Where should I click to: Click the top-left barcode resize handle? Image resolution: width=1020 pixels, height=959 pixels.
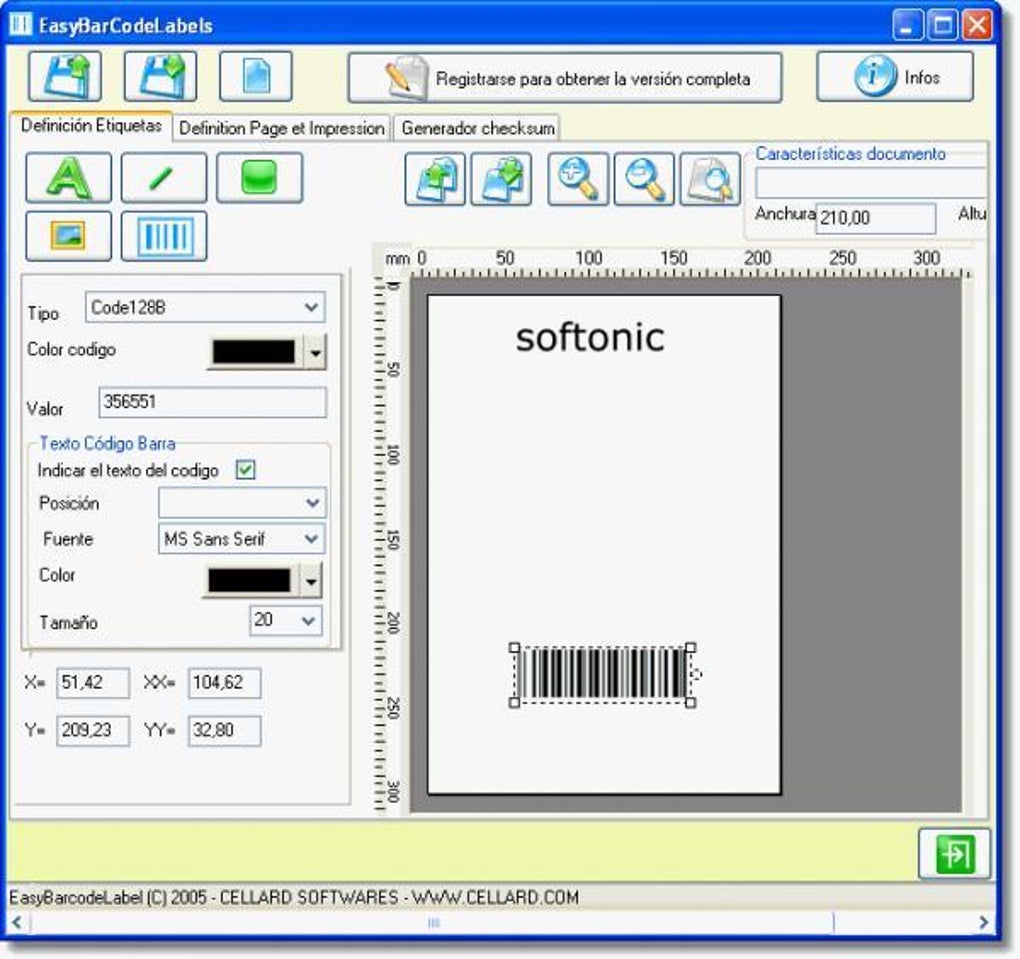tap(514, 647)
